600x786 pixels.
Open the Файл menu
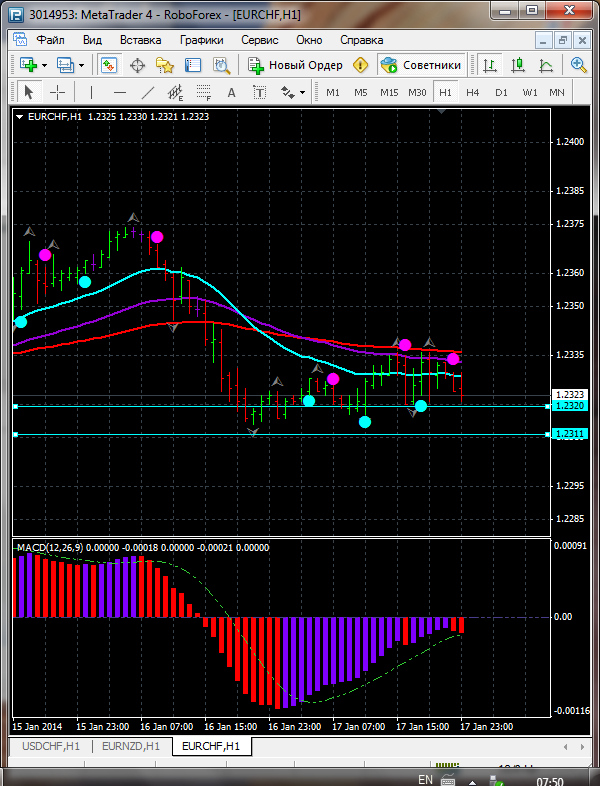pyautogui.click(x=50, y=40)
